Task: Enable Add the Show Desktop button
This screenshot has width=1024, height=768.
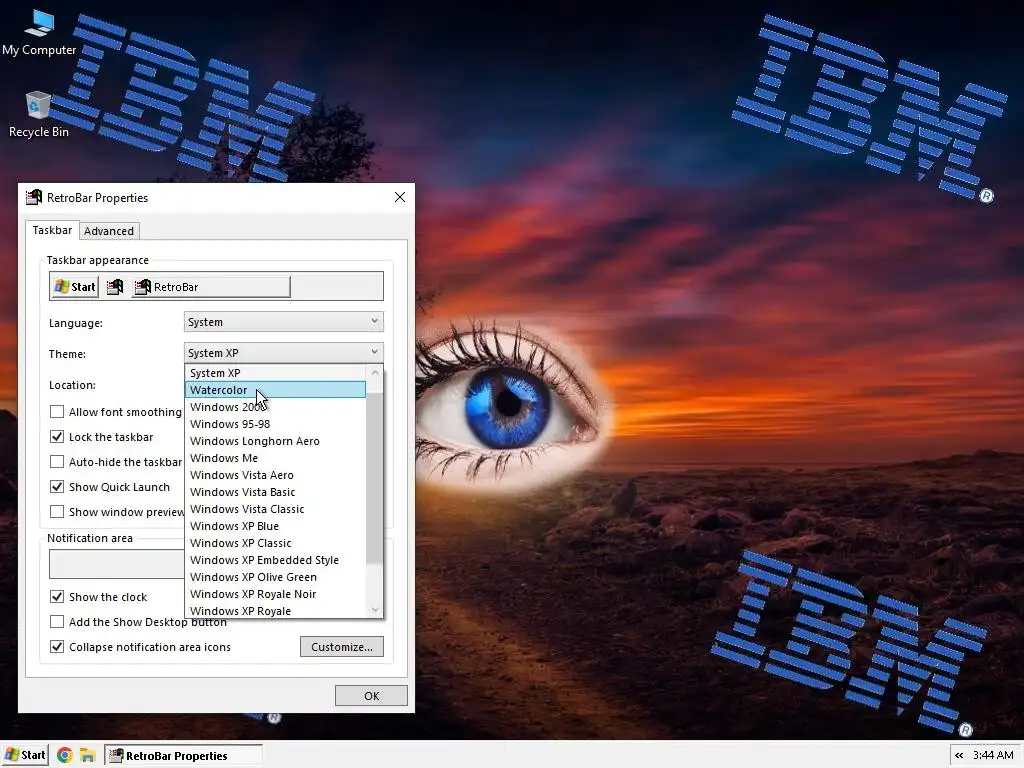Action: pos(57,622)
